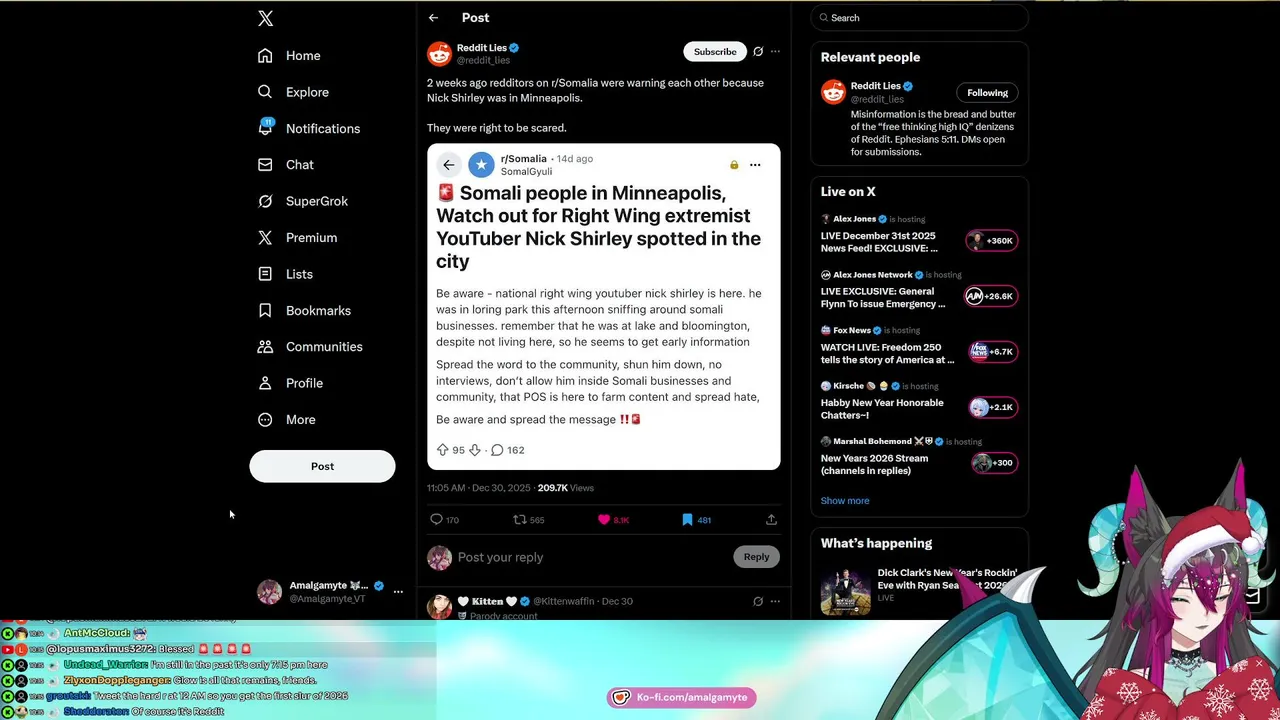Click the Search input field
1280x720 pixels.
(919, 18)
